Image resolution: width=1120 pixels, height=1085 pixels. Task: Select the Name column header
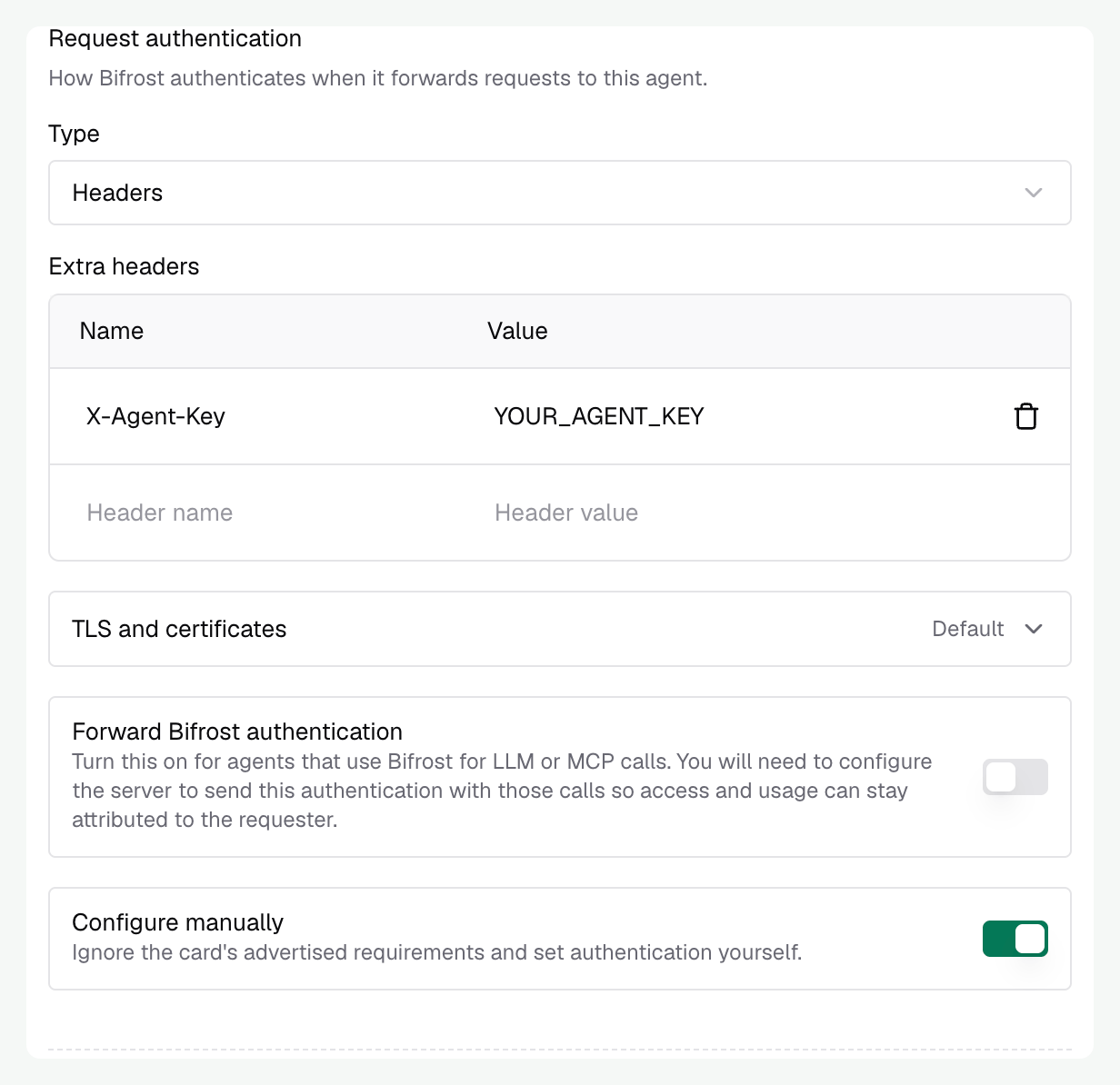112,331
